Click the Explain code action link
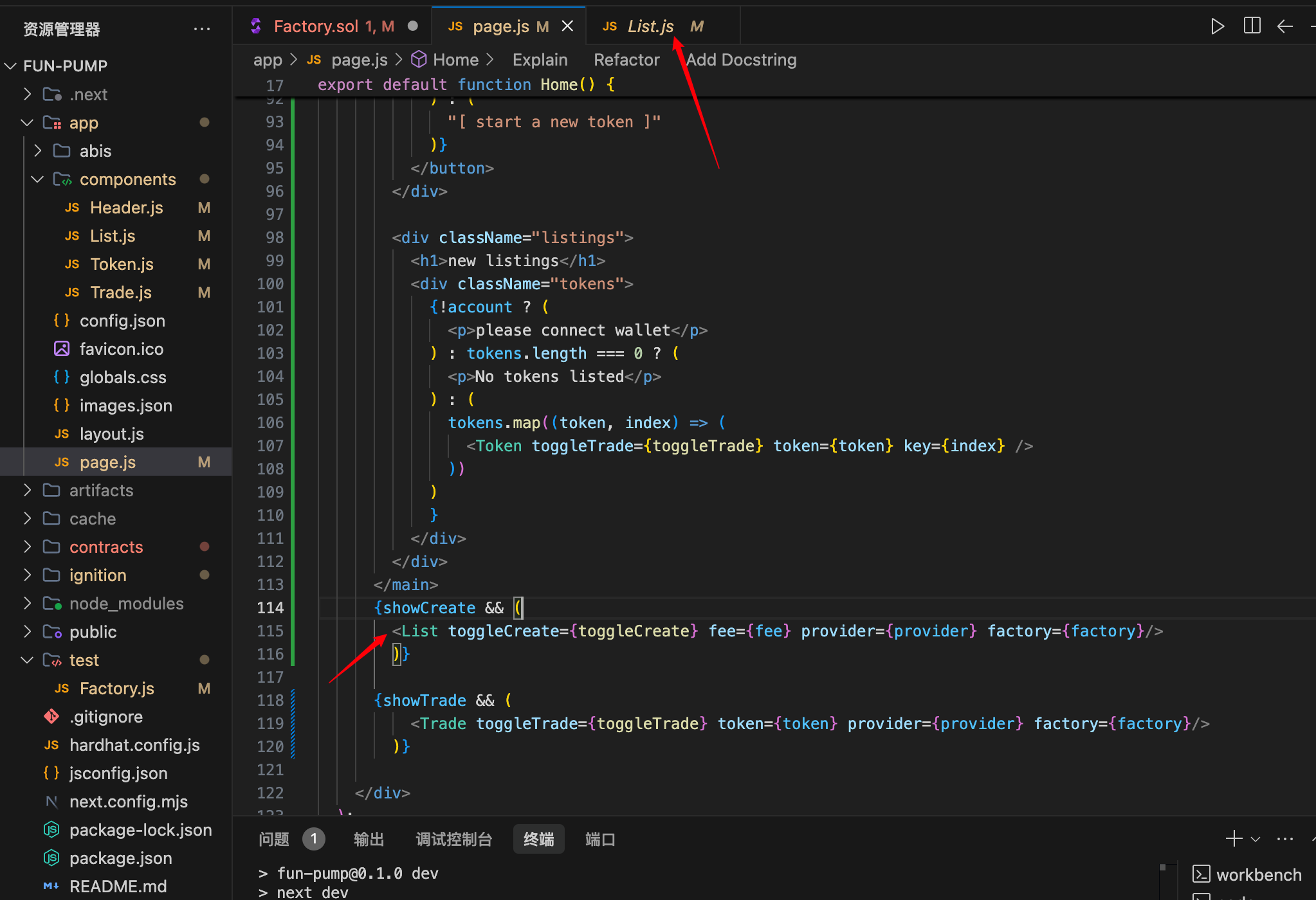The width and height of the screenshot is (1316, 900). pos(540,60)
